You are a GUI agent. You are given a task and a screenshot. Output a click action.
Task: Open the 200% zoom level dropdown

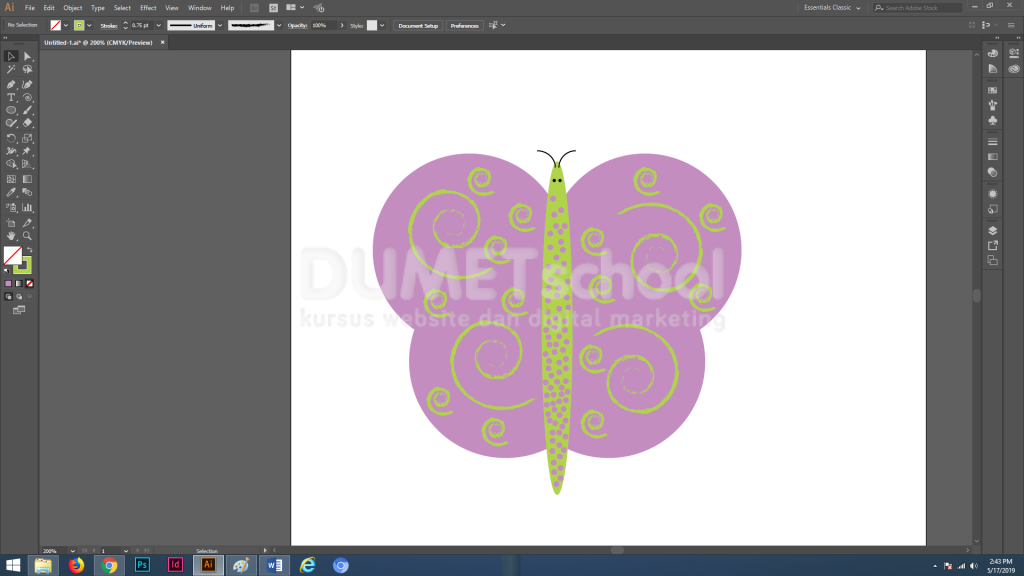pyautogui.click(x=72, y=551)
